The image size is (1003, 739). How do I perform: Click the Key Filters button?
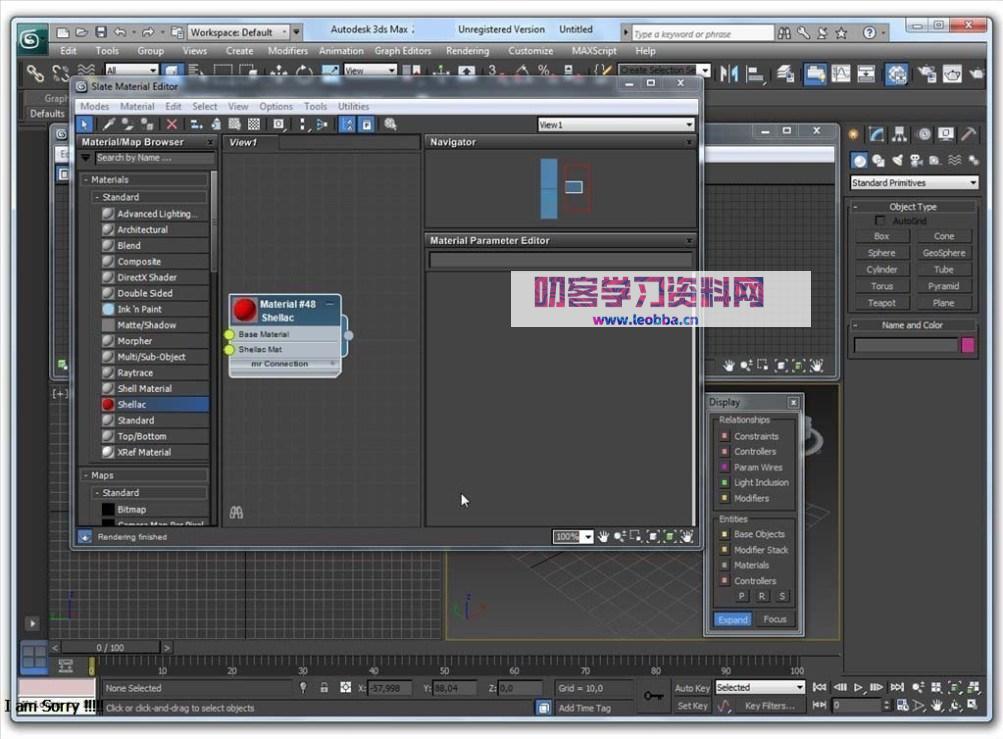770,706
